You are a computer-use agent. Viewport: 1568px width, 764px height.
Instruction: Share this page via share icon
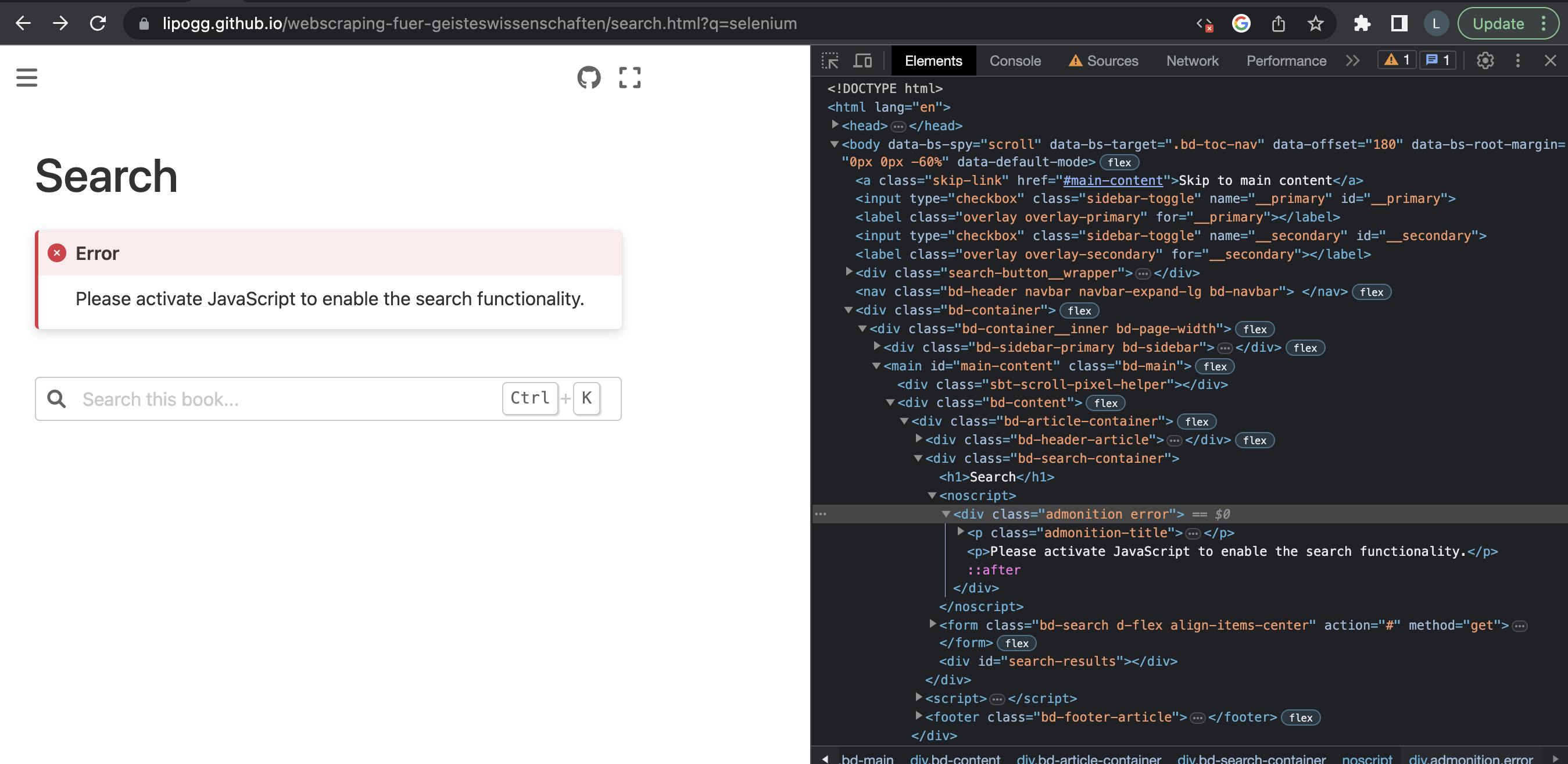pos(1278,24)
